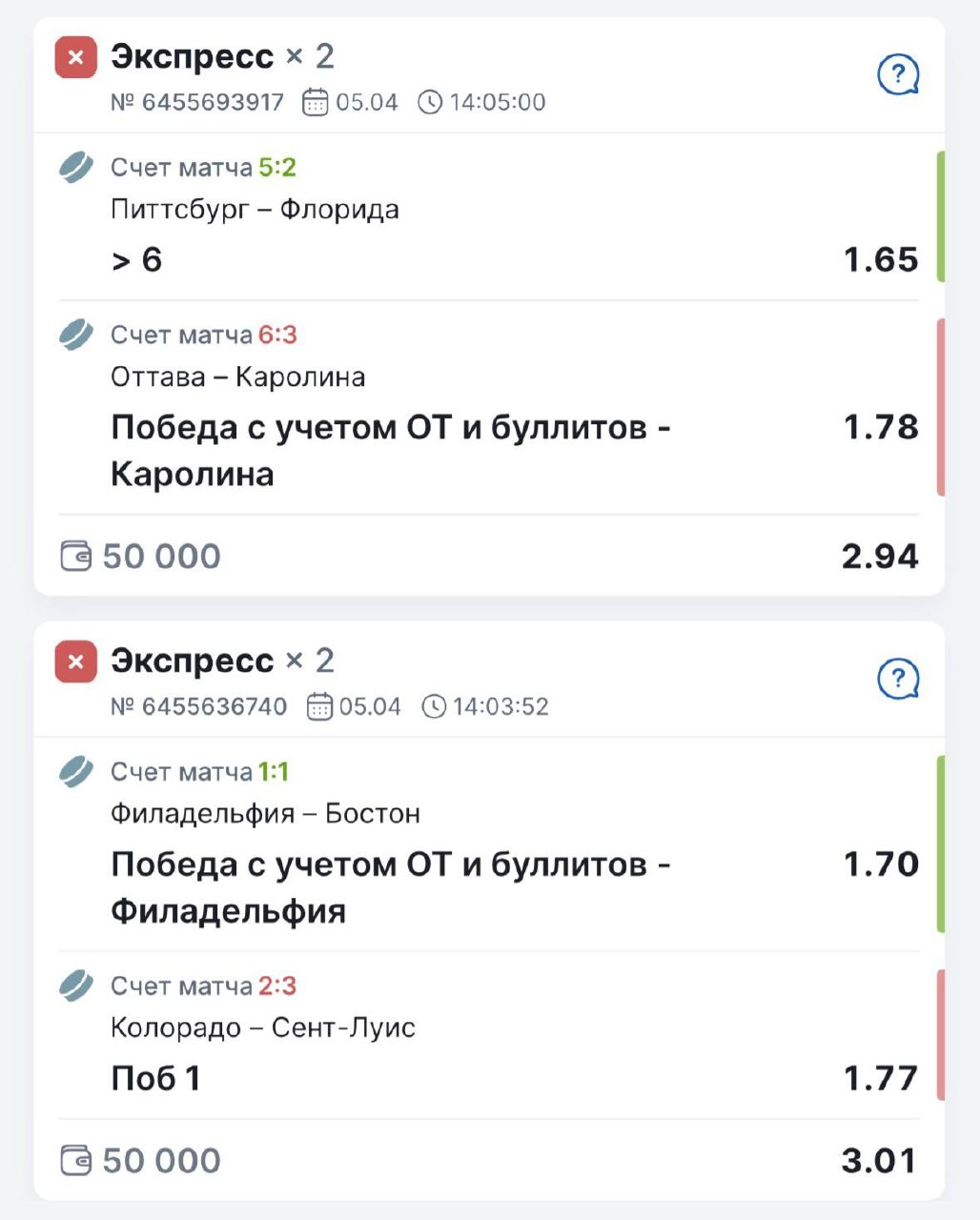Open help for bet № 6455693917

(x=897, y=74)
